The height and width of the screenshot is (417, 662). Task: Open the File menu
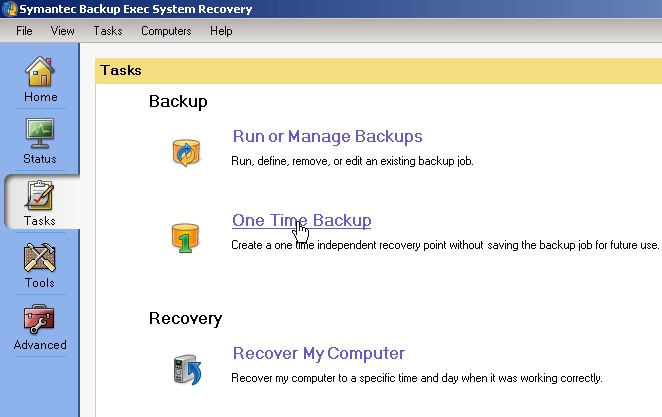(x=24, y=31)
